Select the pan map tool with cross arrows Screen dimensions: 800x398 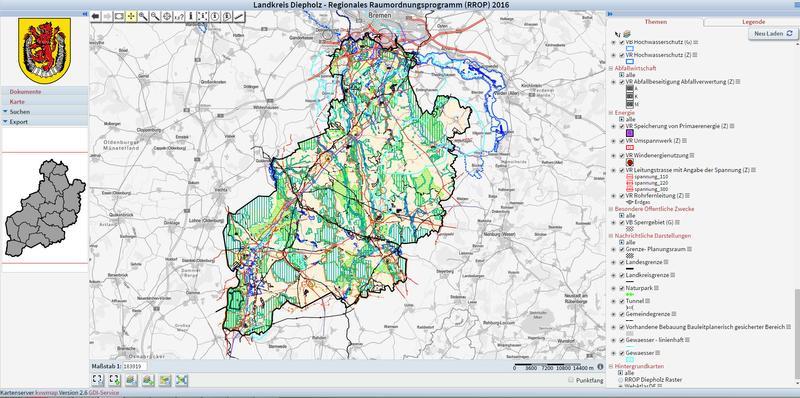click(131, 16)
